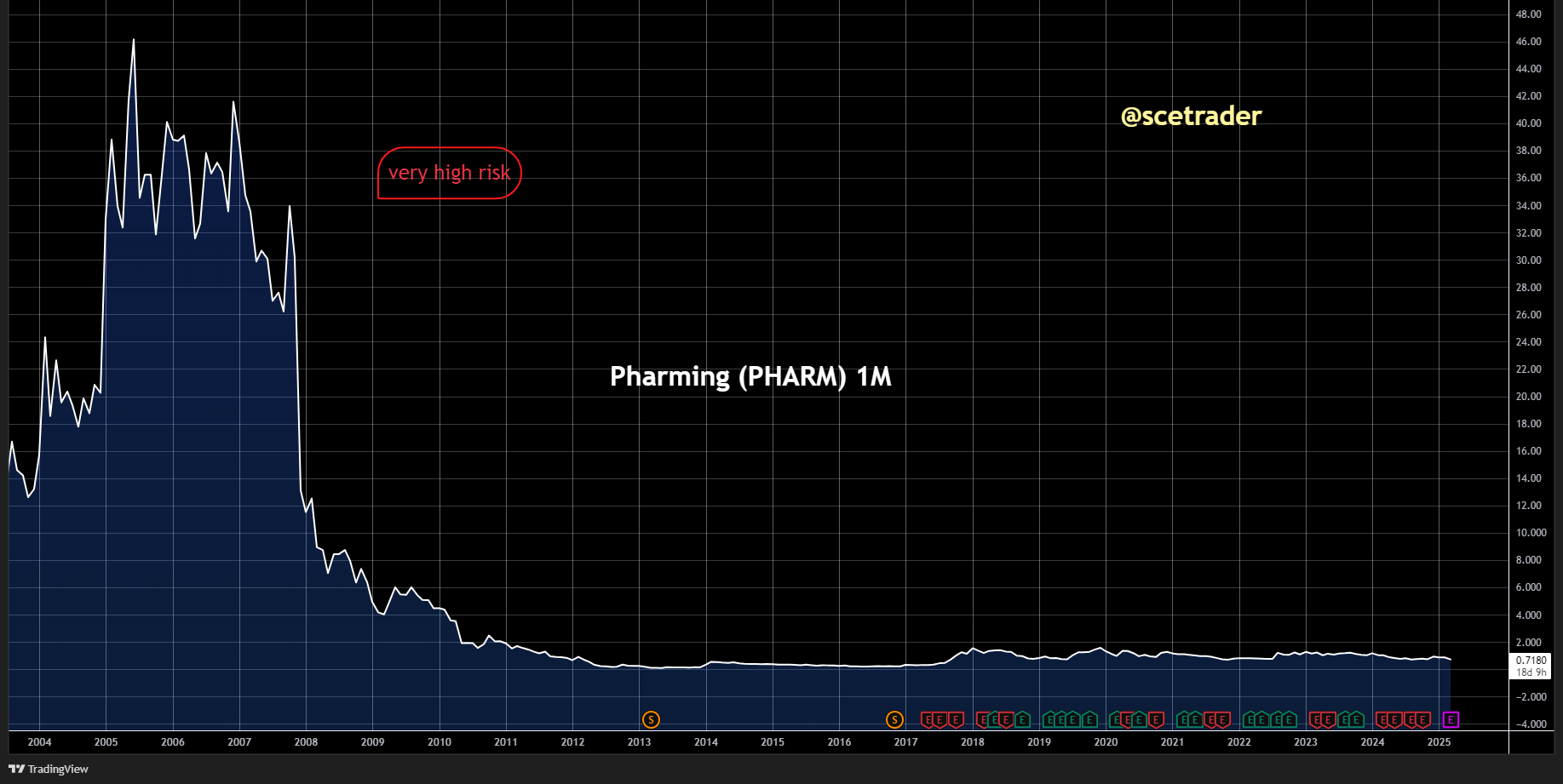The image size is (1563, 784).
Task: Click the first green earnings marker of 2022
Action: pyautogui.click(x=1250, y=720)
